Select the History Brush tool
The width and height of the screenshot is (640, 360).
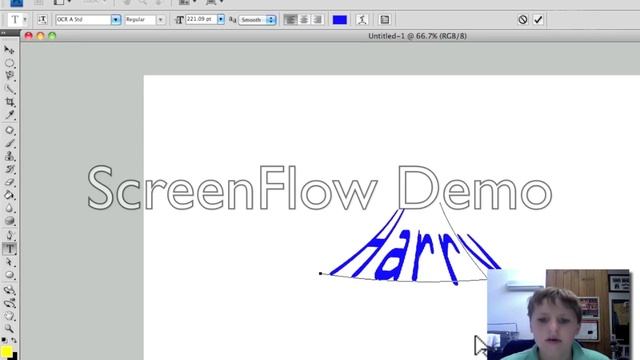pos(9,169)
